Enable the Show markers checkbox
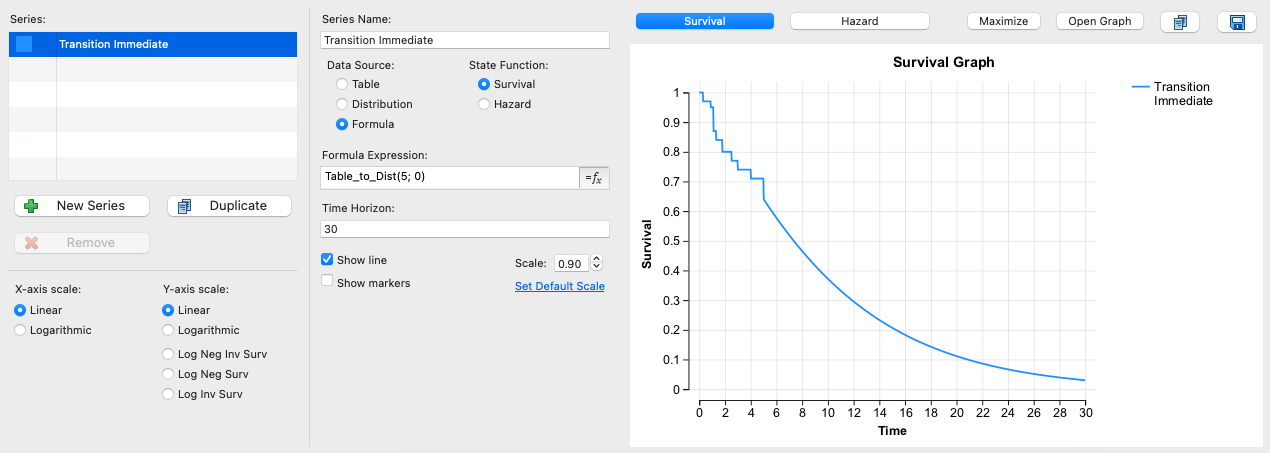 327,283
